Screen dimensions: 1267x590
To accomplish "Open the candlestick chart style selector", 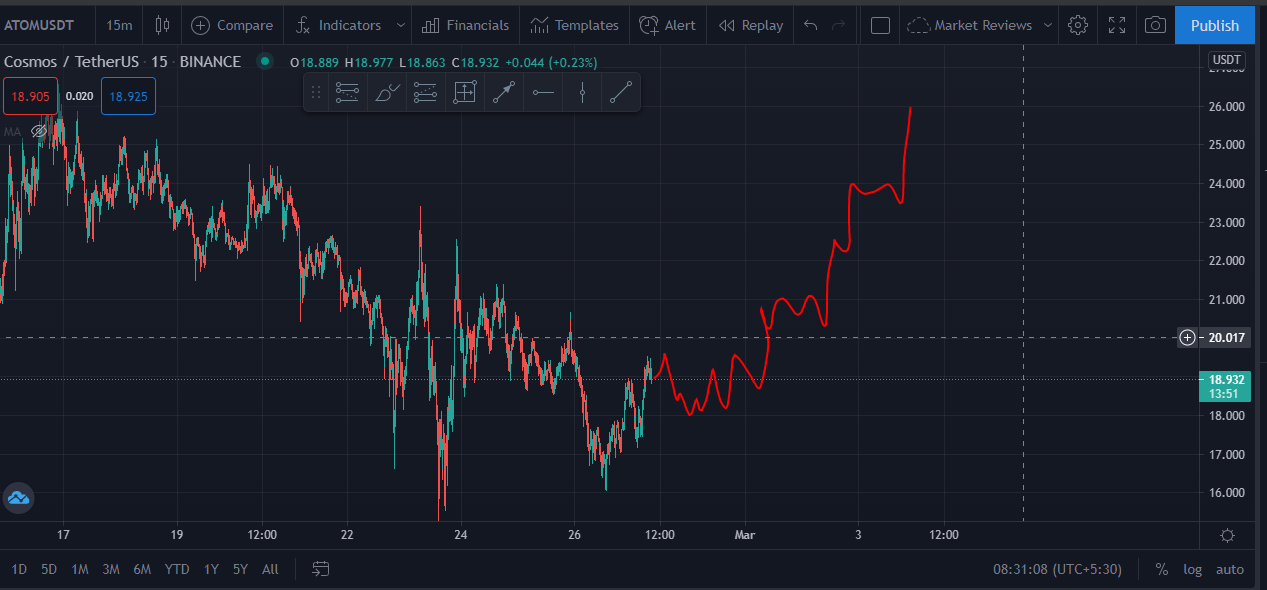I will (161, 25).
